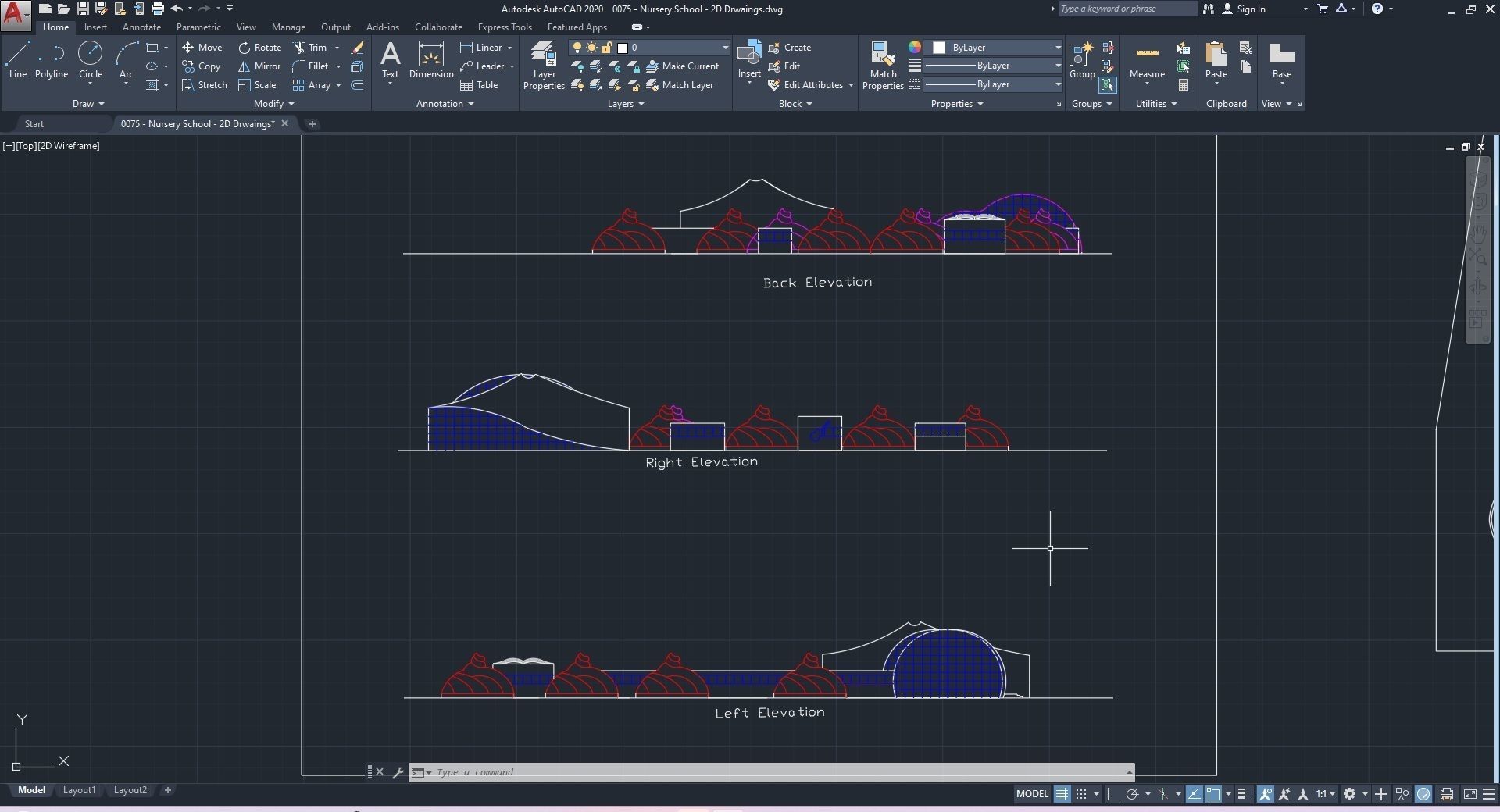Image resolution: width=1500 pixels, height=812 pixels.
Task: Expand the Annotation panel
Action: pos(445,104)
